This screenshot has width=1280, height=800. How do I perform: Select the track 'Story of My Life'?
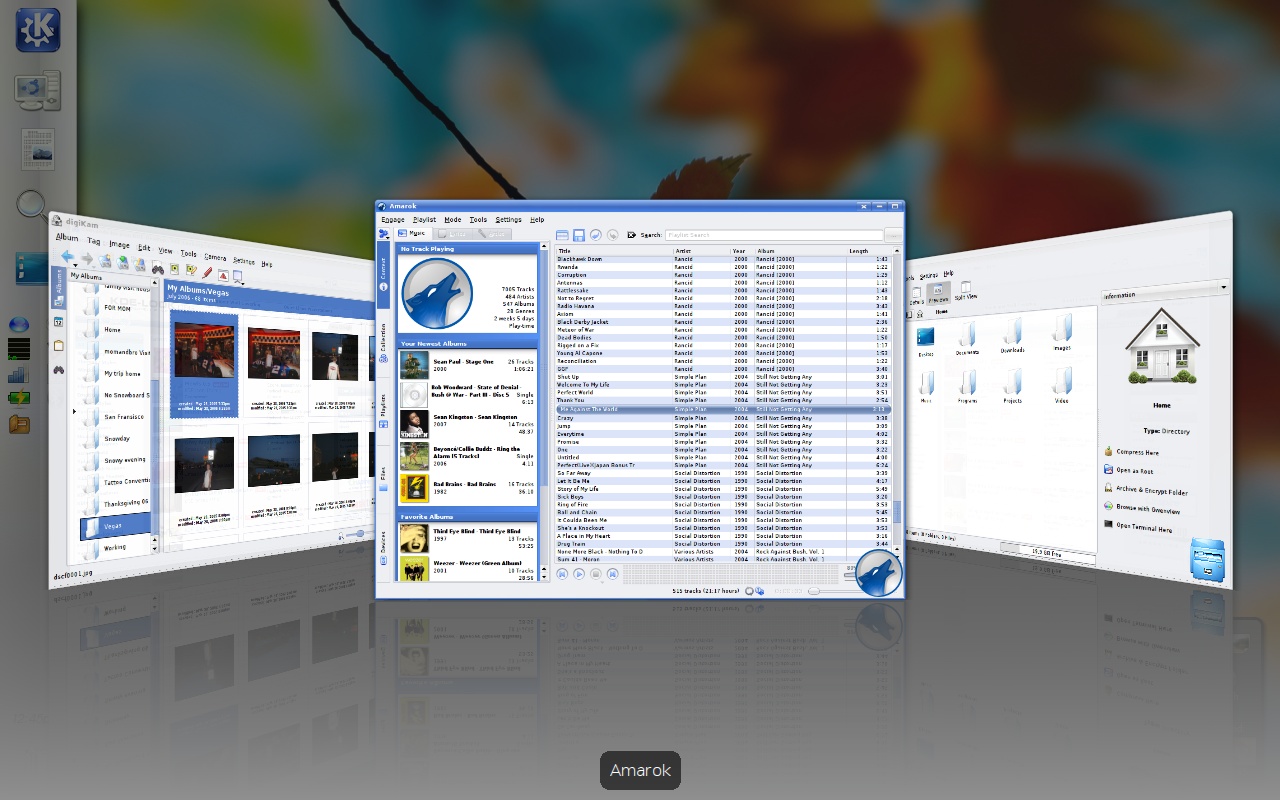point(723,489)
